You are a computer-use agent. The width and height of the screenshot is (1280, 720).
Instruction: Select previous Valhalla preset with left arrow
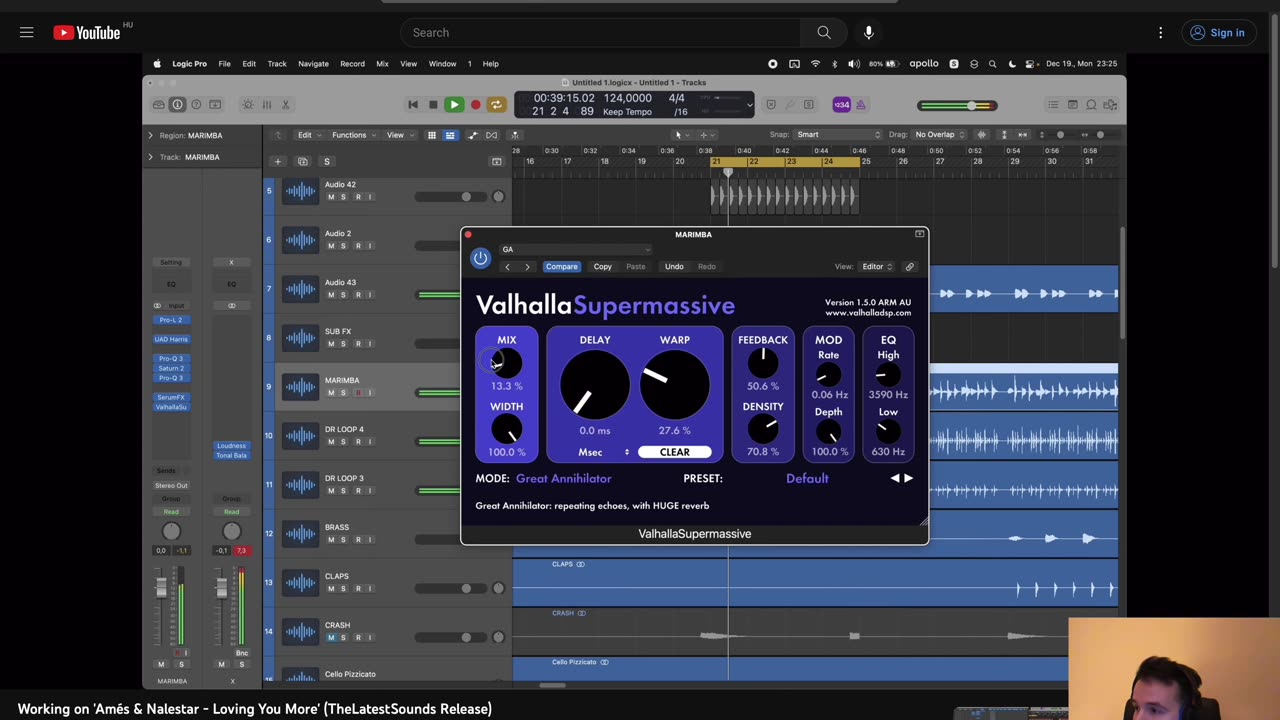[x=895, y=478]
